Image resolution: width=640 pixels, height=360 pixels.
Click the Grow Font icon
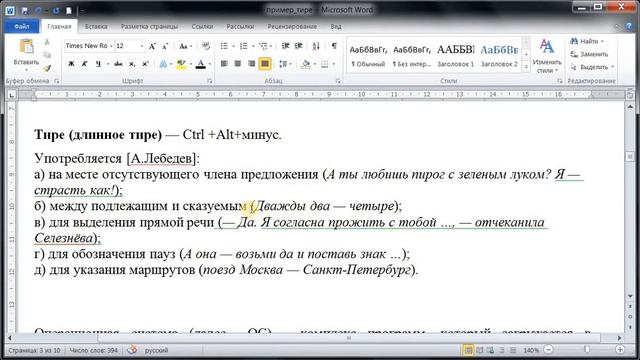tap(152, 46)
